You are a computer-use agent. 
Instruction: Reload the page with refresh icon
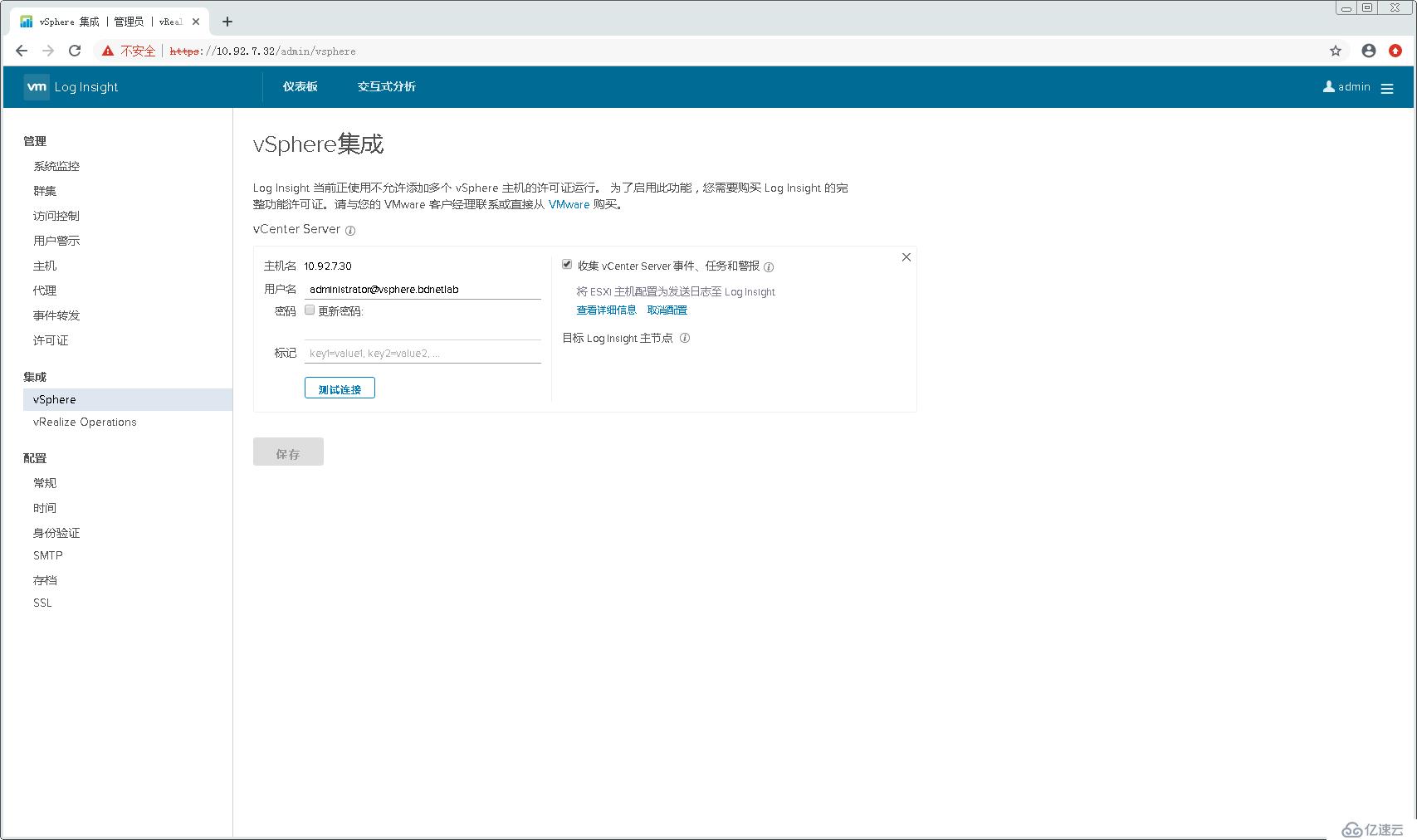[x=75, y=51]
